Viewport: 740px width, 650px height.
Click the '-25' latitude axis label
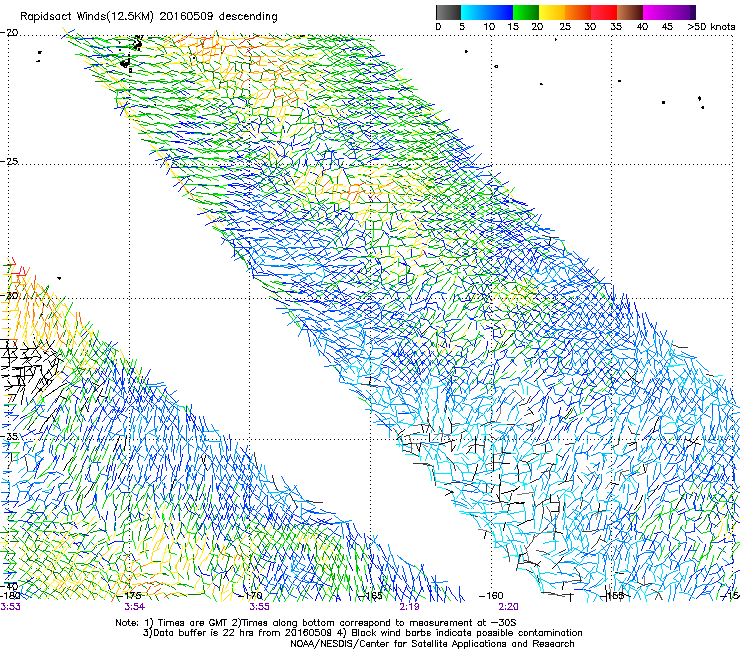10,161
